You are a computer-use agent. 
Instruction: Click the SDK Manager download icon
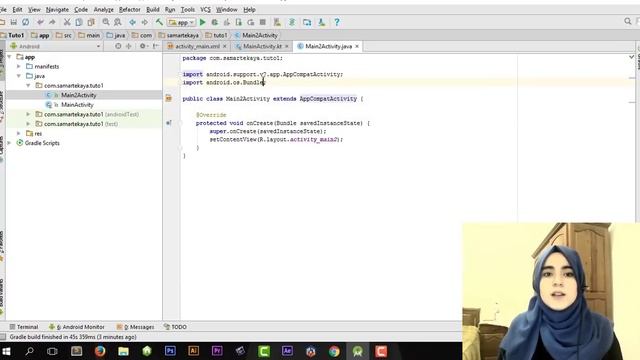pyautogui.click(x=322, y=22)
